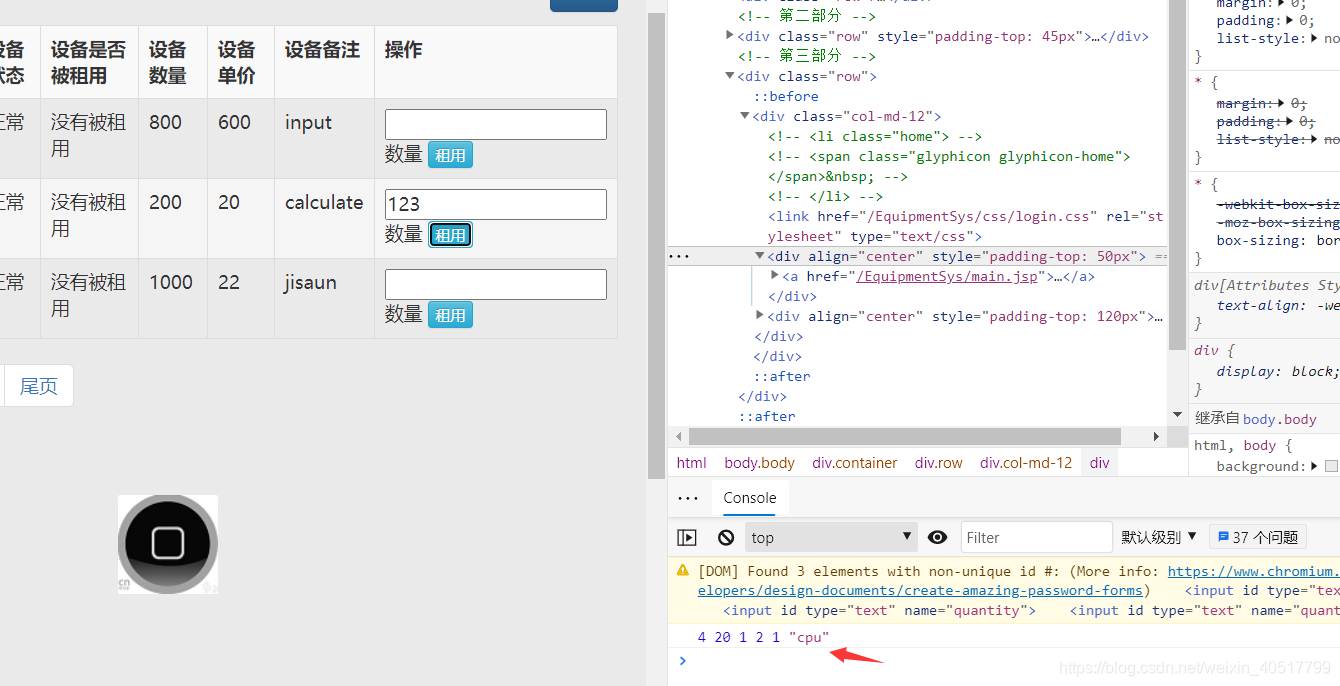1340x686 pixels.
Task: Click the ::after node under col-md-12 closing
Action: click(782, 376)
